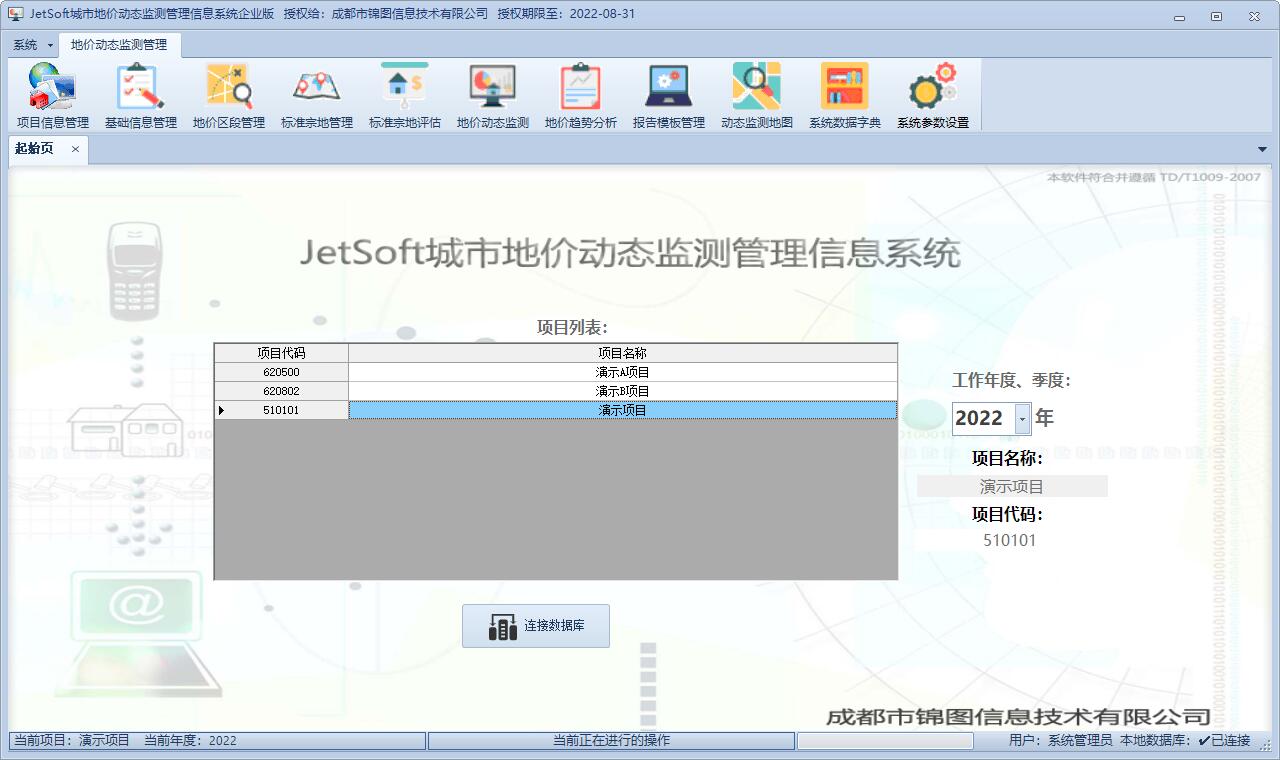
Task: Click the 项目代码 column header
Action: pos(281,353)
